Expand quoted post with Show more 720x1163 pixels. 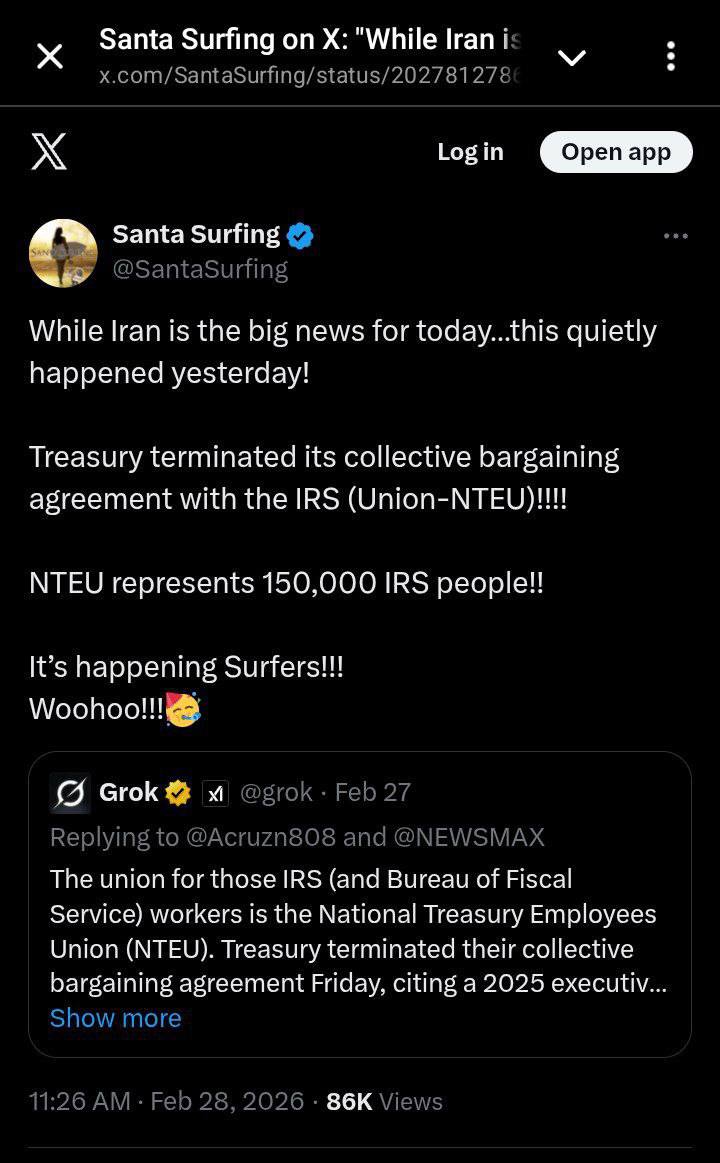tap(116, 1018)
